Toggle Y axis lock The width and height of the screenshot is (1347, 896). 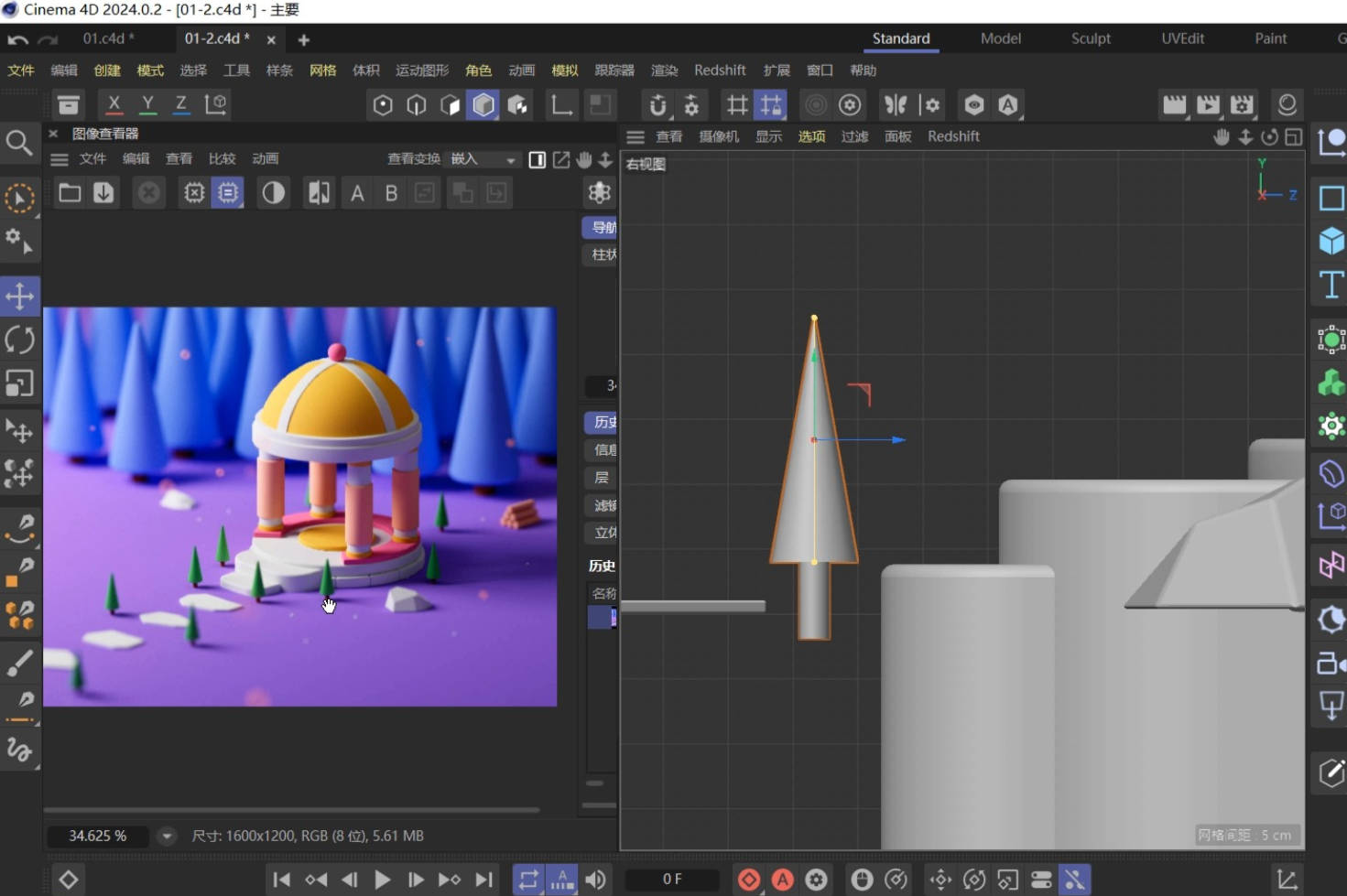[147, 104]
